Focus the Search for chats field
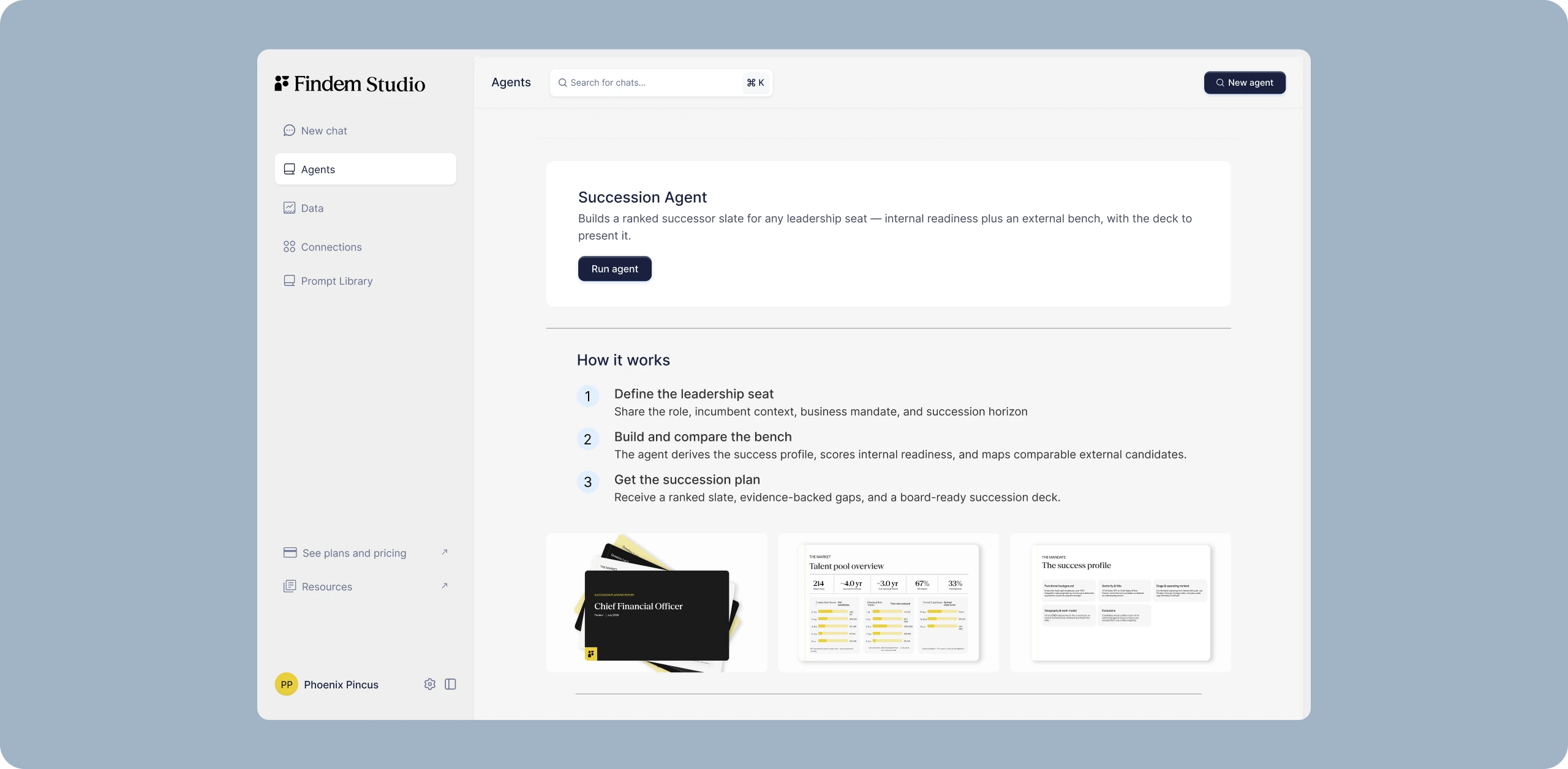The width and height of the screenshot is (1568, 769). pos(661,83)
